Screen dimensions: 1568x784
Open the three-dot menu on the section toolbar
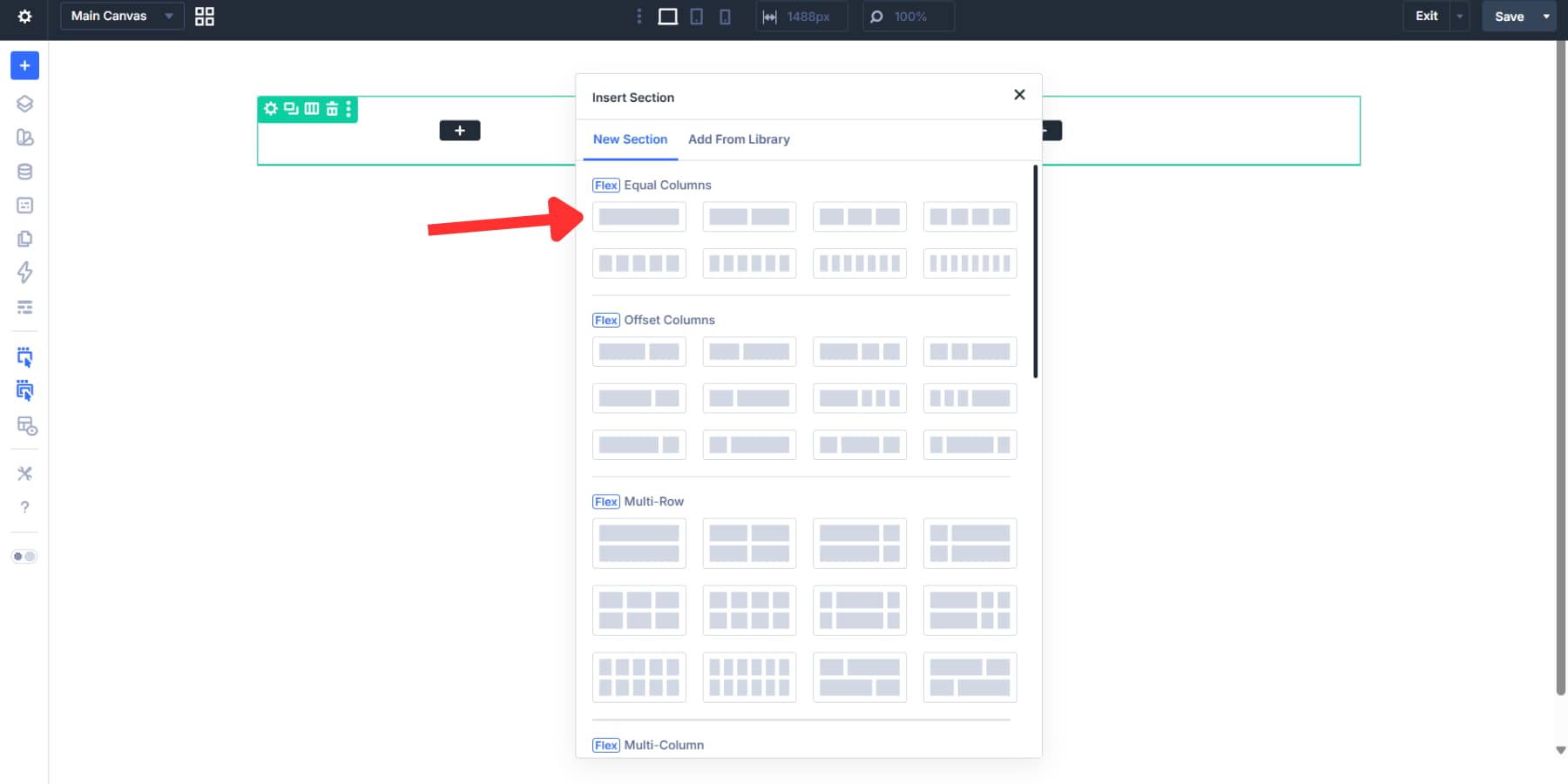[349, 109]
